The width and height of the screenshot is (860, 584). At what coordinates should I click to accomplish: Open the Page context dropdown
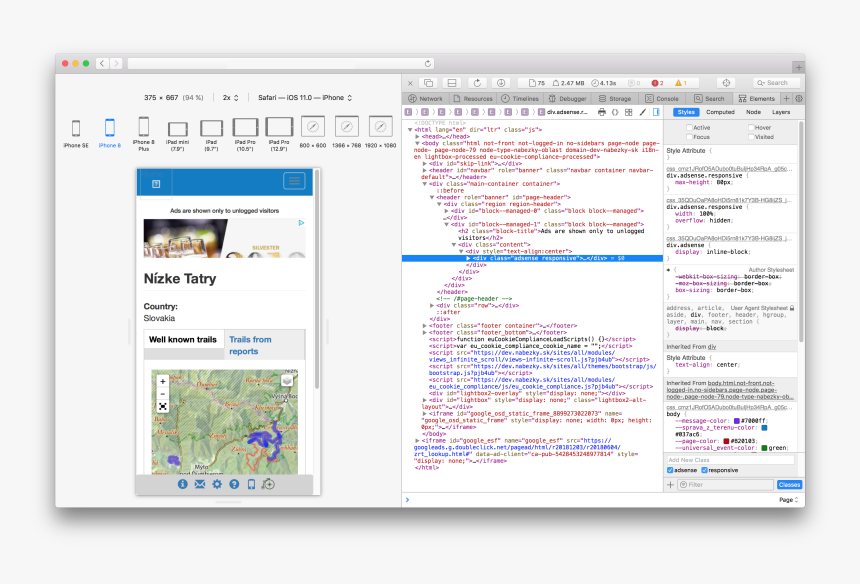click(789, 500)
